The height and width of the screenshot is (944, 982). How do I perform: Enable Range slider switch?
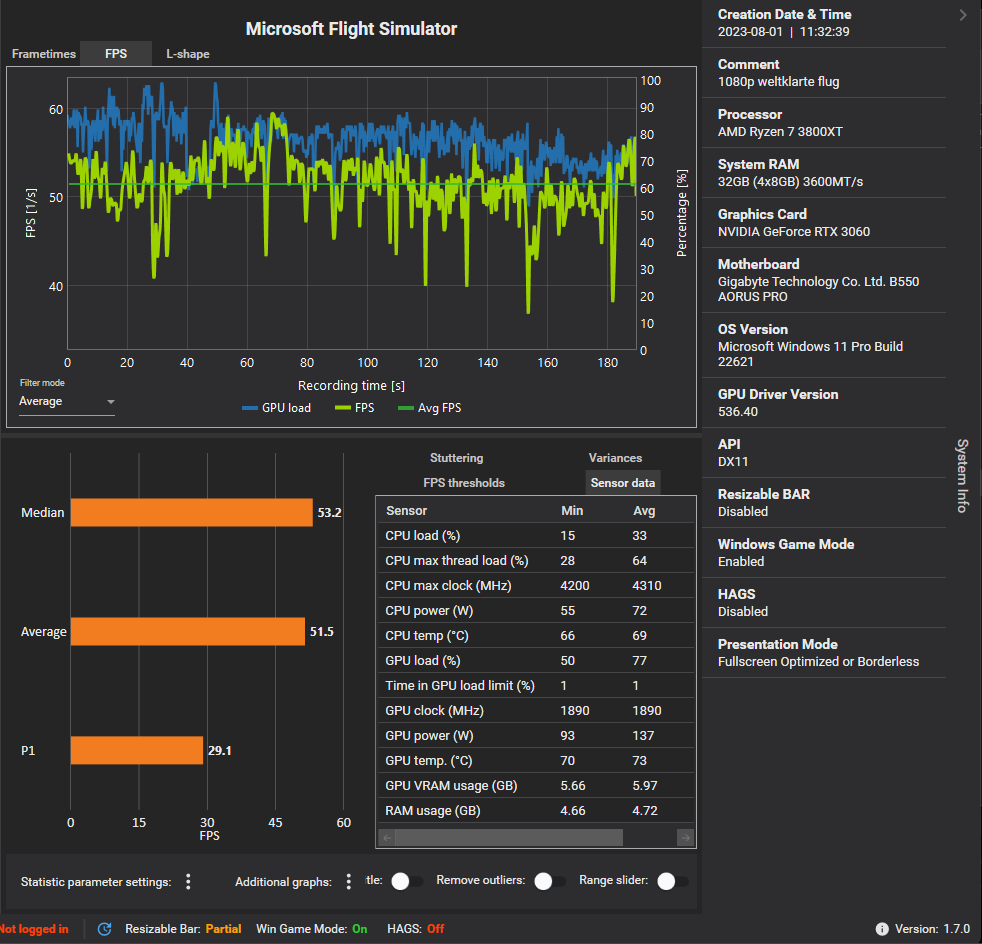click(x=673, y=881)
